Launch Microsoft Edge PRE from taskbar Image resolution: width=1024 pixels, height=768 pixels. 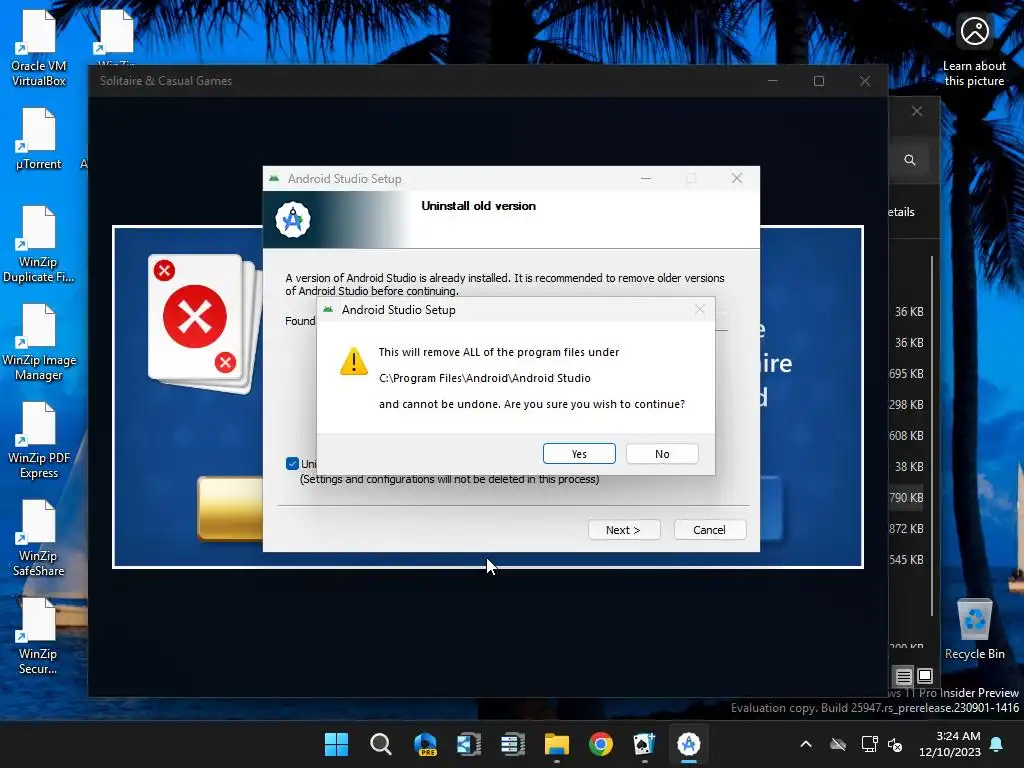(x=425, y=744)
